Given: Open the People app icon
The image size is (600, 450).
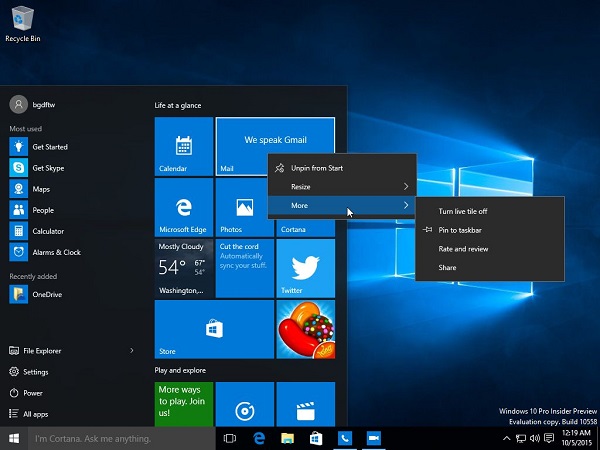Looking at the screenshot, I should (18, 210).
